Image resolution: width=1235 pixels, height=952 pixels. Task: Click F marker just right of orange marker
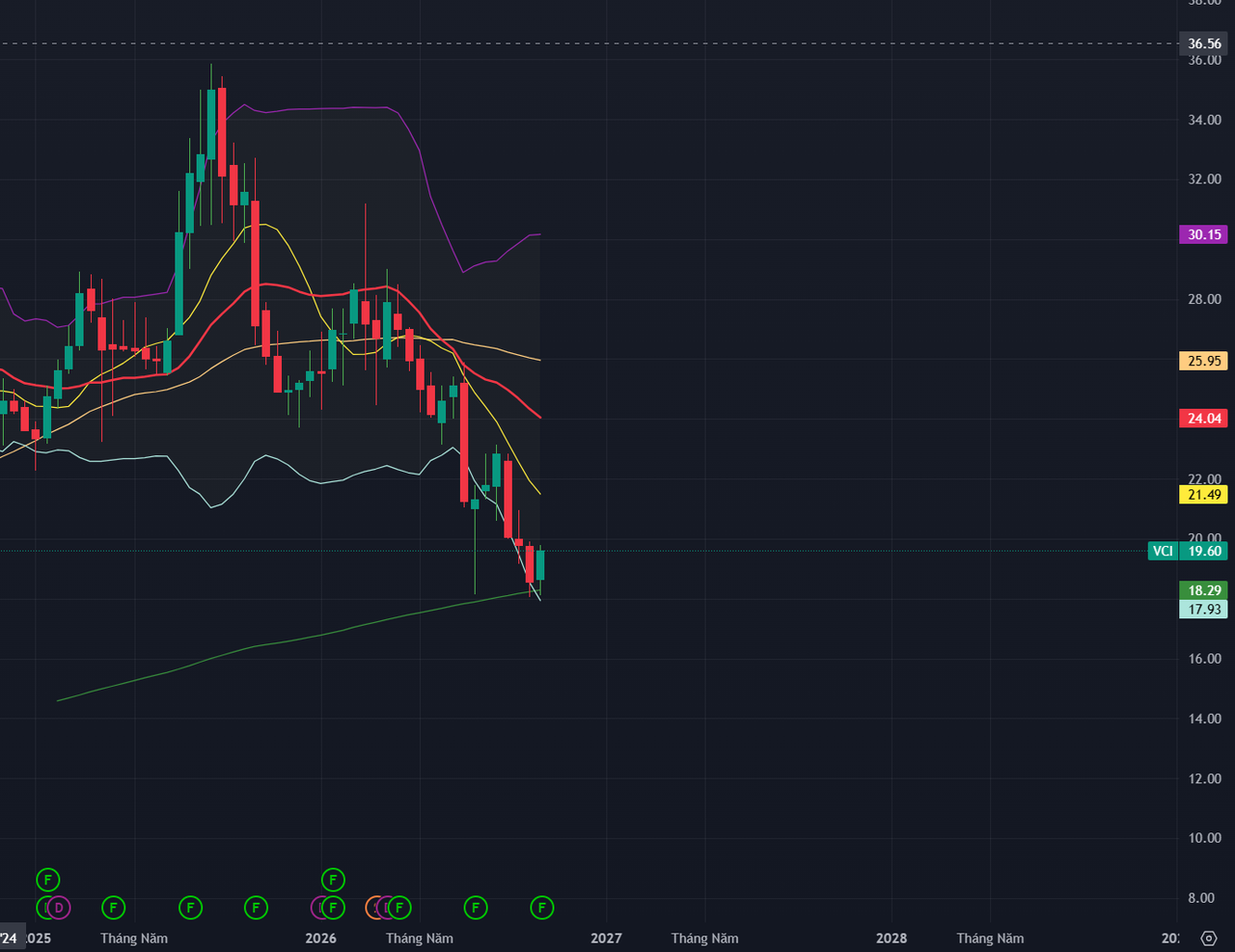[399, 908]
